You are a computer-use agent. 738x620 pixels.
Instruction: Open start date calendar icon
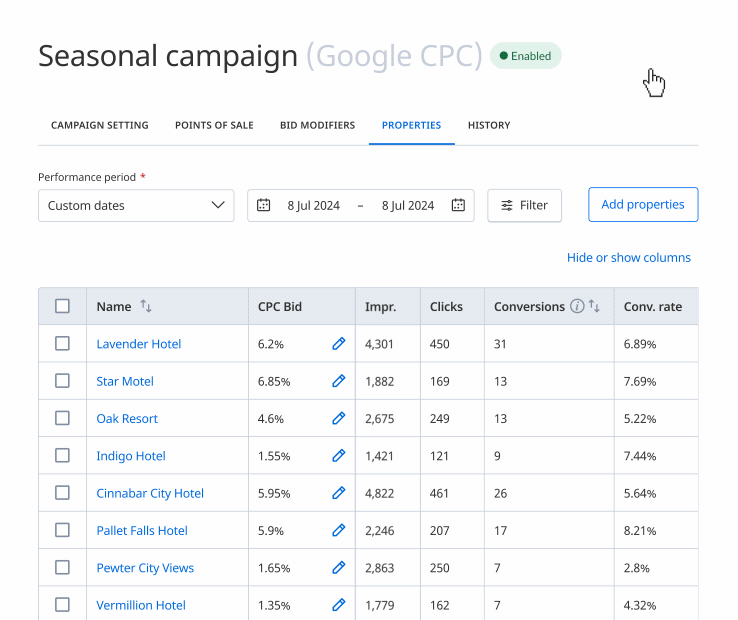tap(264, 206)
